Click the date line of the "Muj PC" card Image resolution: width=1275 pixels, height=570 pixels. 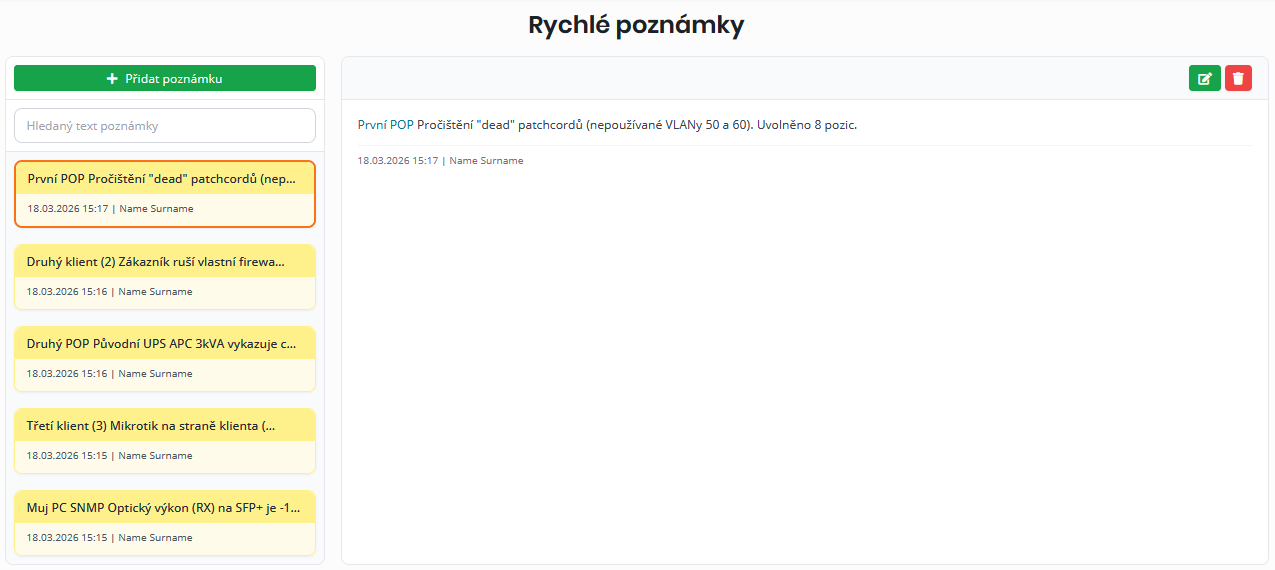click(x=110, y=538)
